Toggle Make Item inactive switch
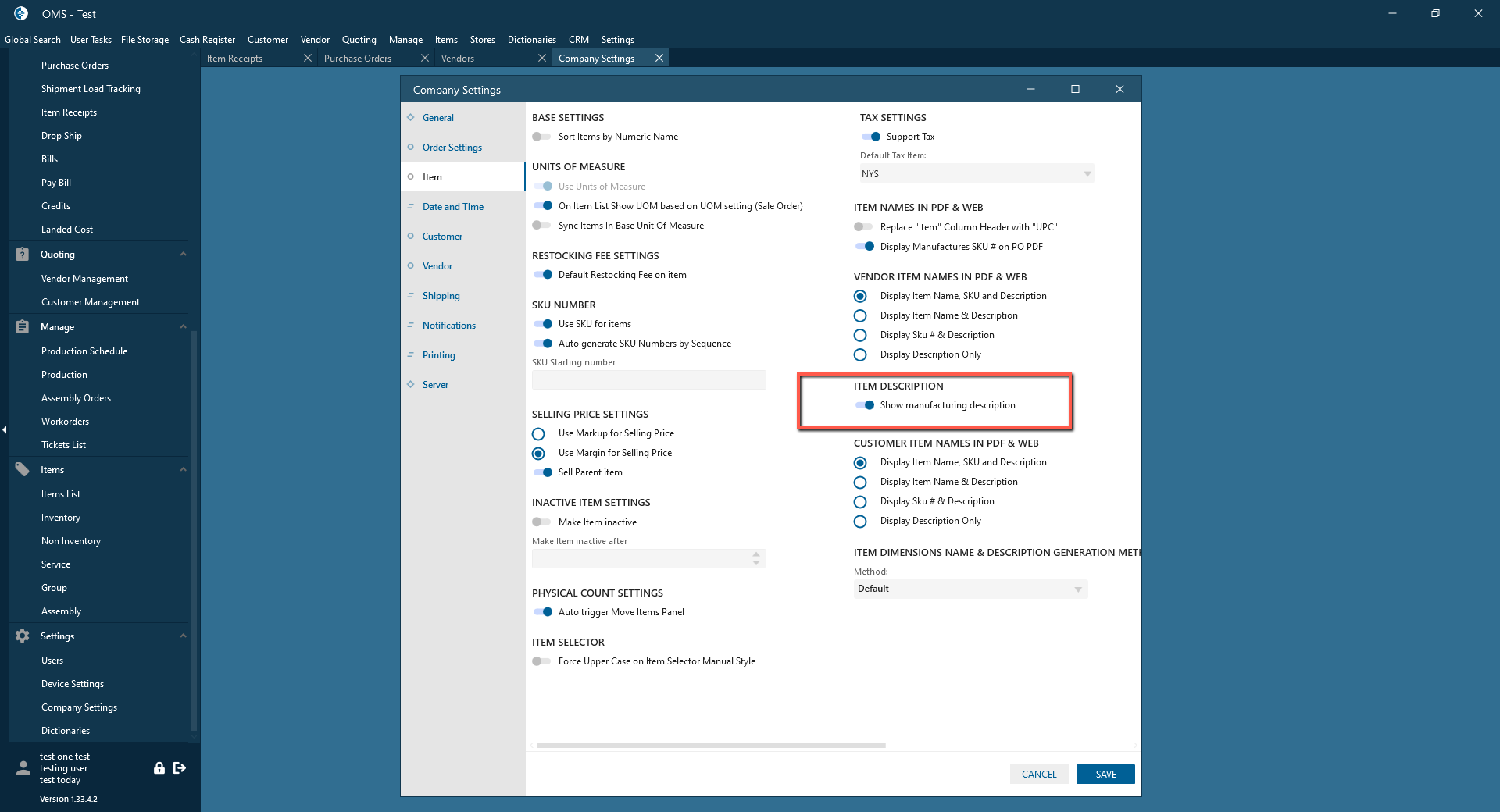The image size is (1500, 812). click(x=541, y=522)
